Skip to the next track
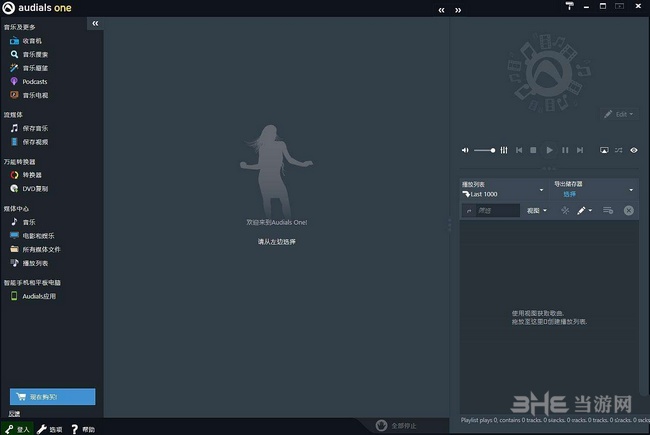650x435 pixels. (580, 150)
